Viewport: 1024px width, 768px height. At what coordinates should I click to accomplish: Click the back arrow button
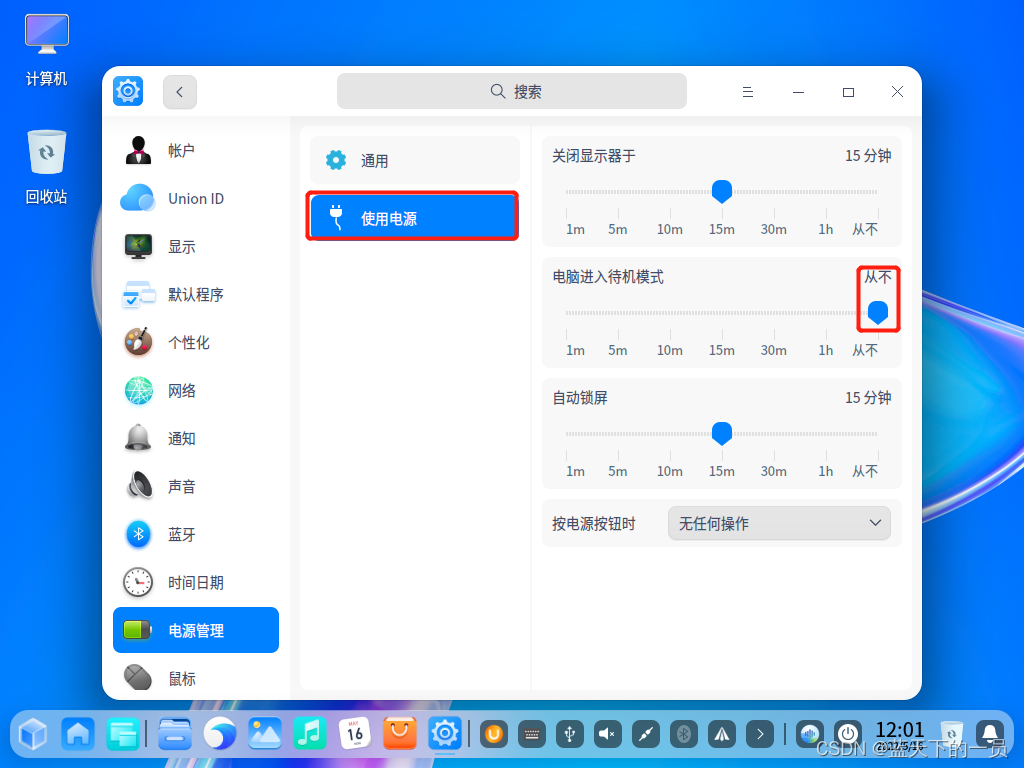(x=180, y=92)
